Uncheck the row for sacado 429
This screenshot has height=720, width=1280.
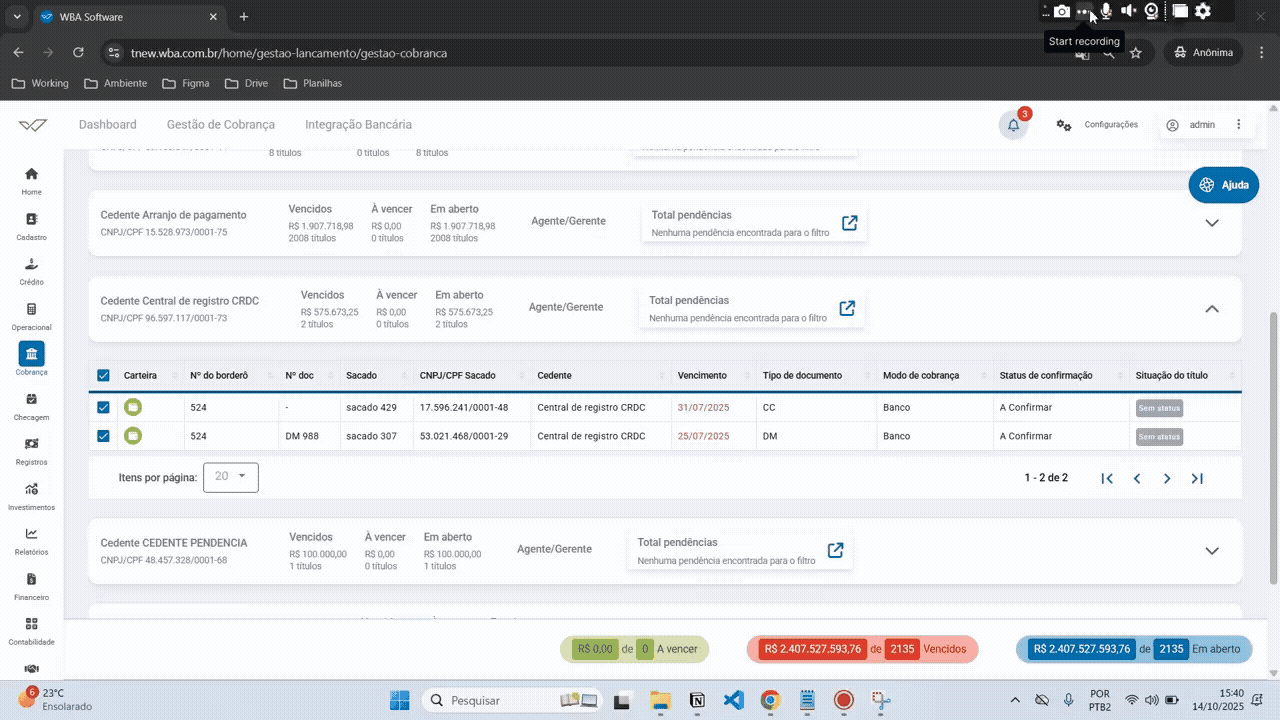click(103, 408)
